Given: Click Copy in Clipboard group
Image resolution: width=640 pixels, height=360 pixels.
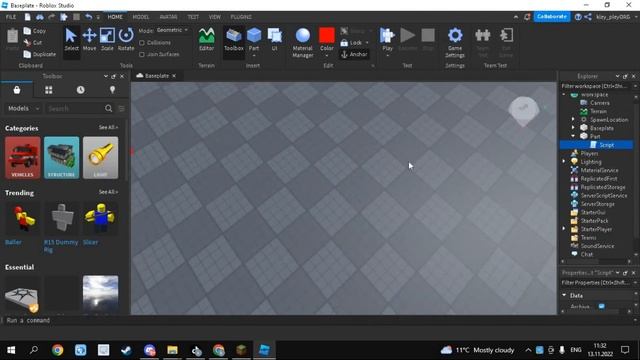Looking at the screenshot, I should point(35,31).
